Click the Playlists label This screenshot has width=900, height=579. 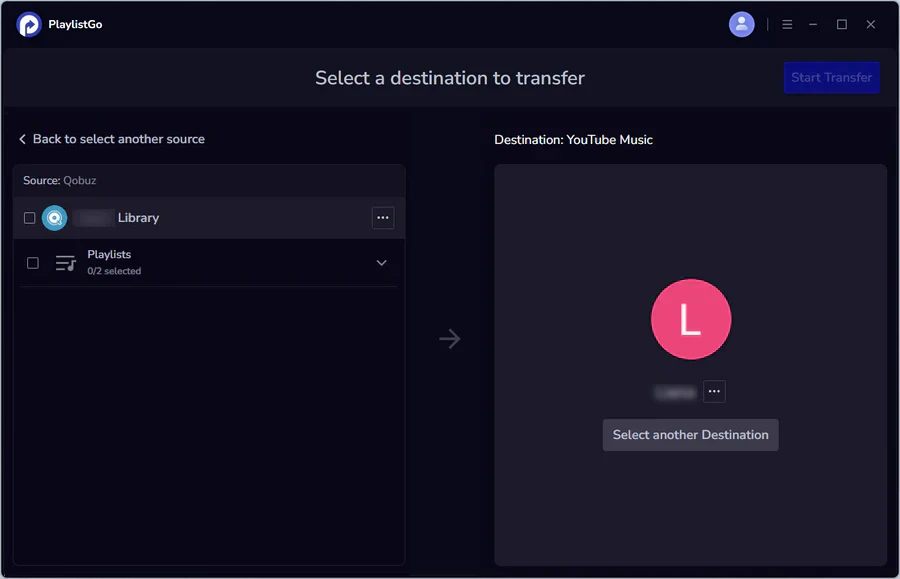[x=109, y=254]
